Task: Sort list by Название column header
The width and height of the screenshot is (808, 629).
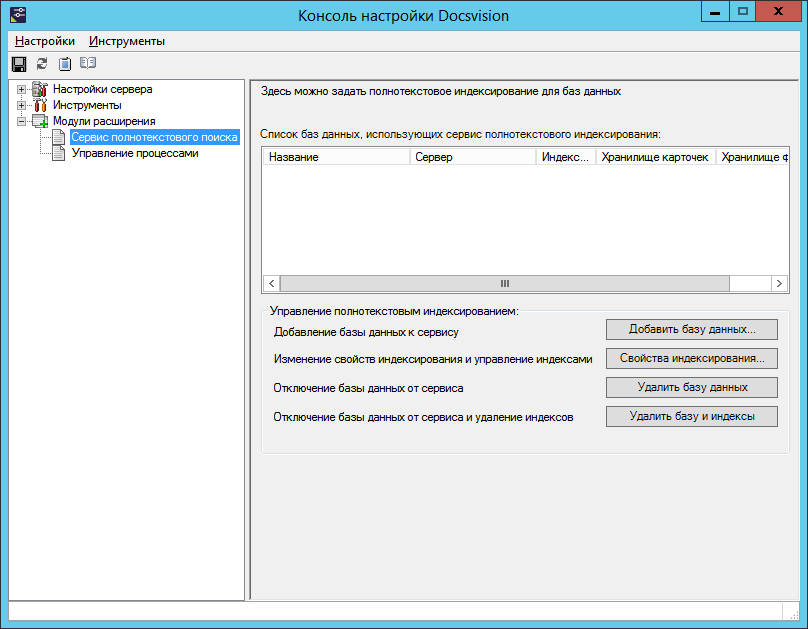Action: click(x=336, y=157)
